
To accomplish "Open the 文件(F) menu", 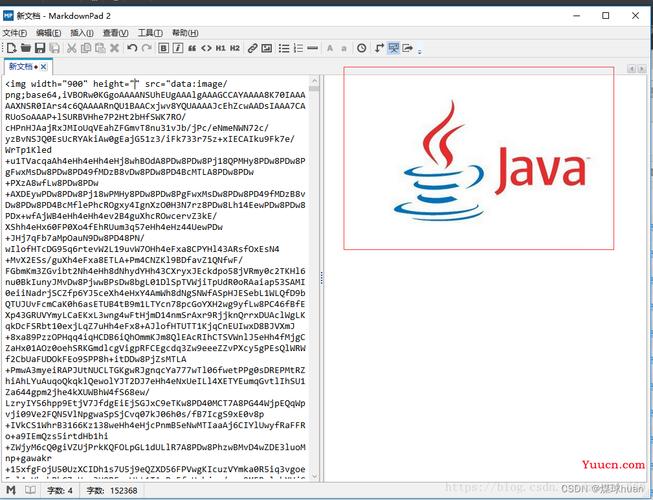I will [15, 32].
